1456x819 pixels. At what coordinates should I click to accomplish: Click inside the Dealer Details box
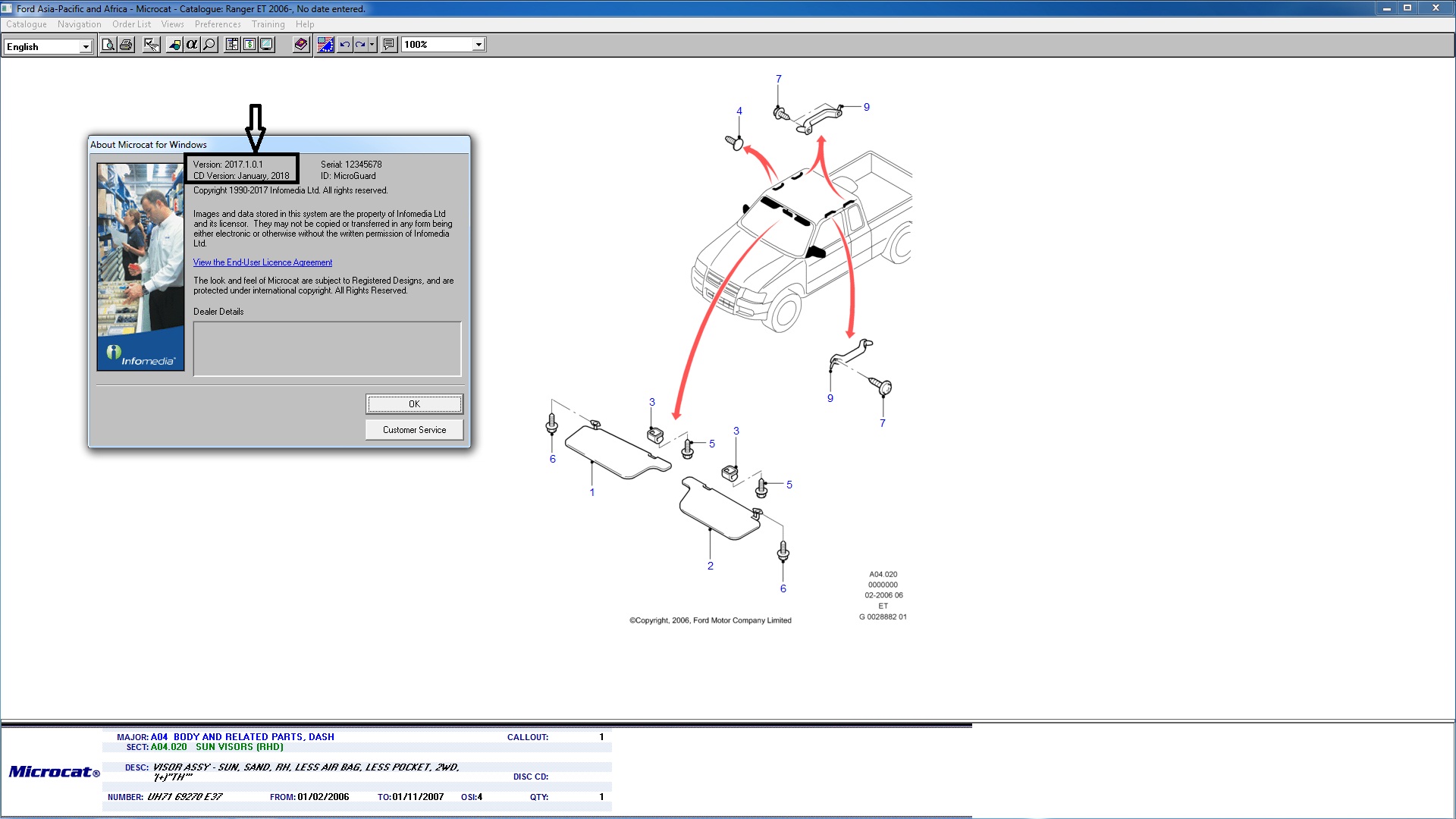[x=327, y=349]
